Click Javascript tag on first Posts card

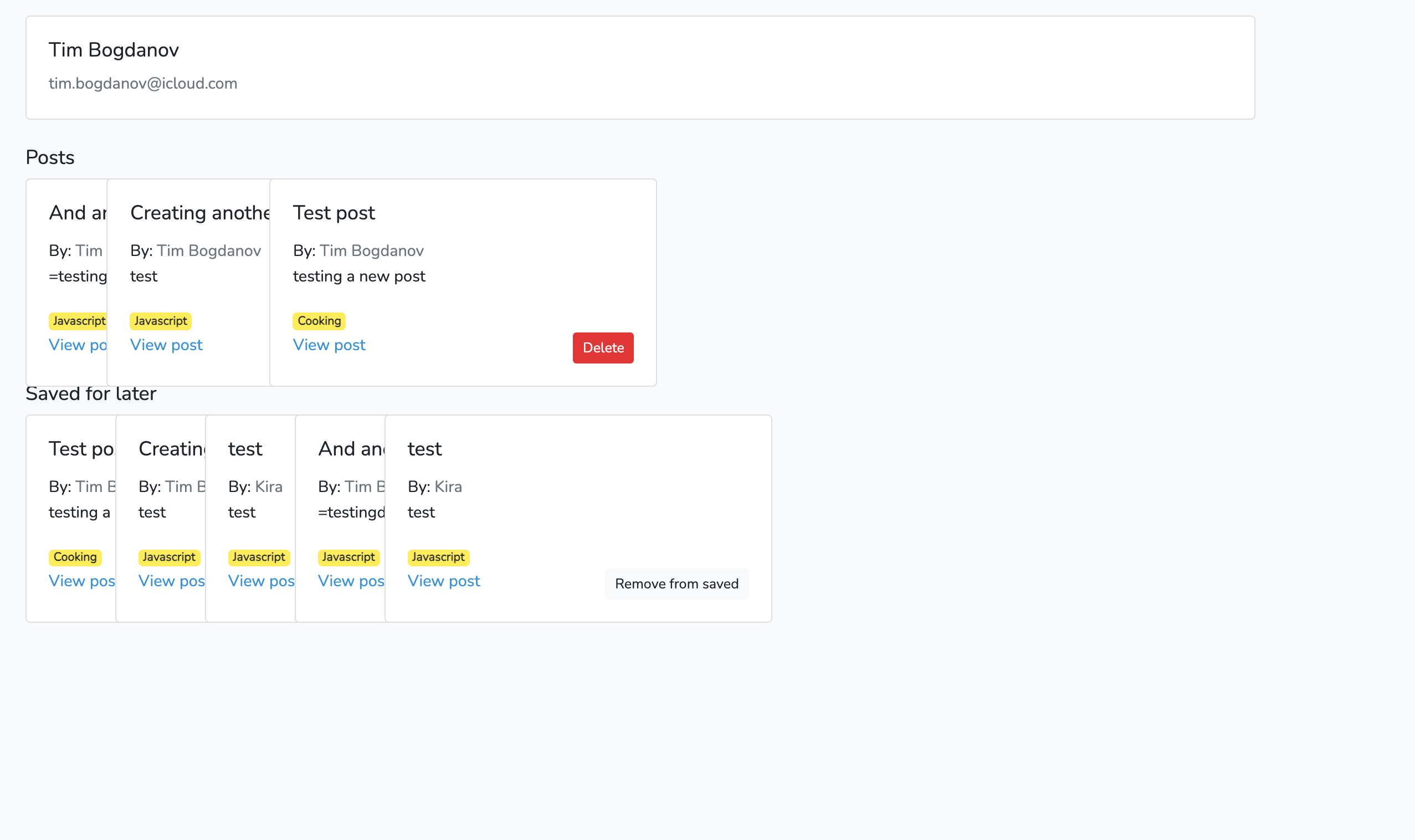pos(78,321)
